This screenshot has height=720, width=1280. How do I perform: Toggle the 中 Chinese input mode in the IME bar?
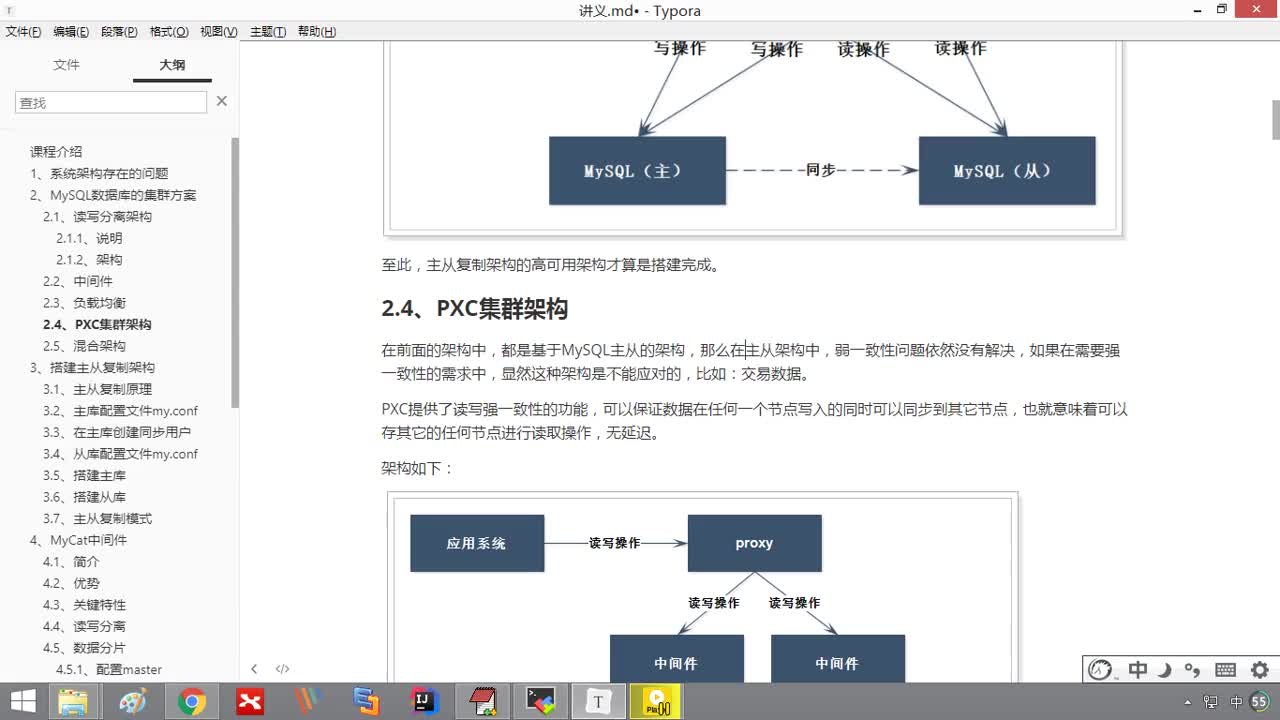click(x=1137, y=670)
